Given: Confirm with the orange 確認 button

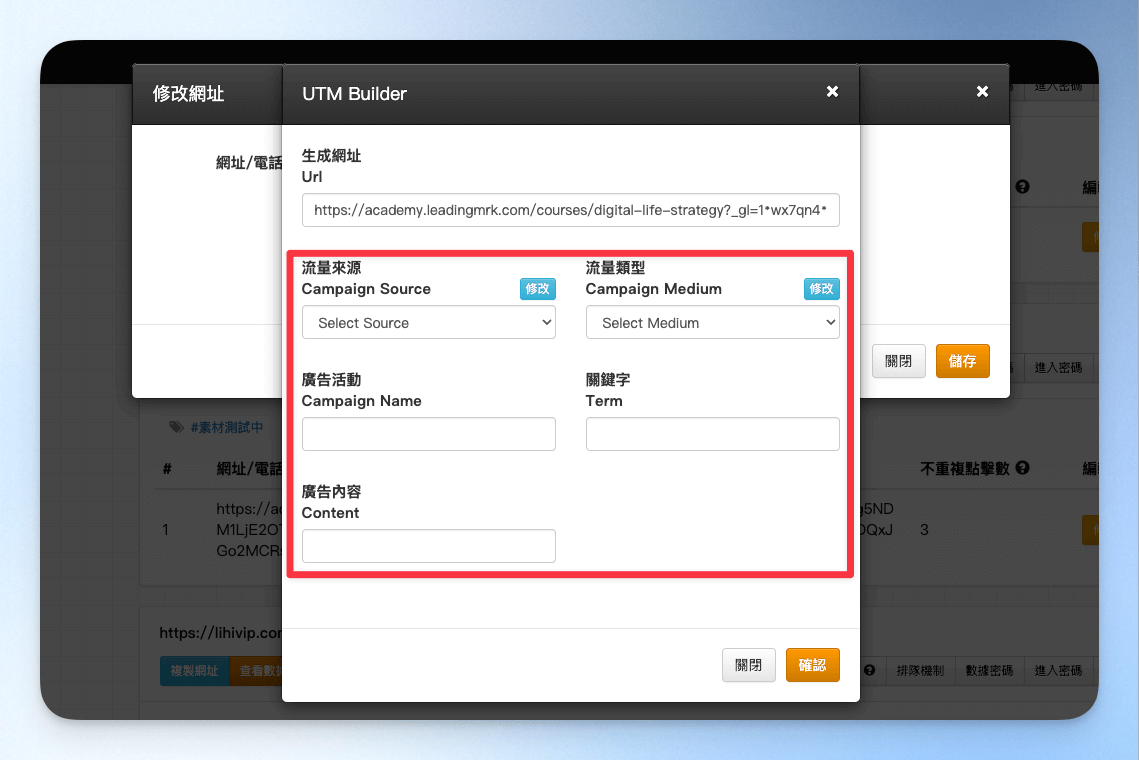Looking at the screenshot, I should coord(812,665).
